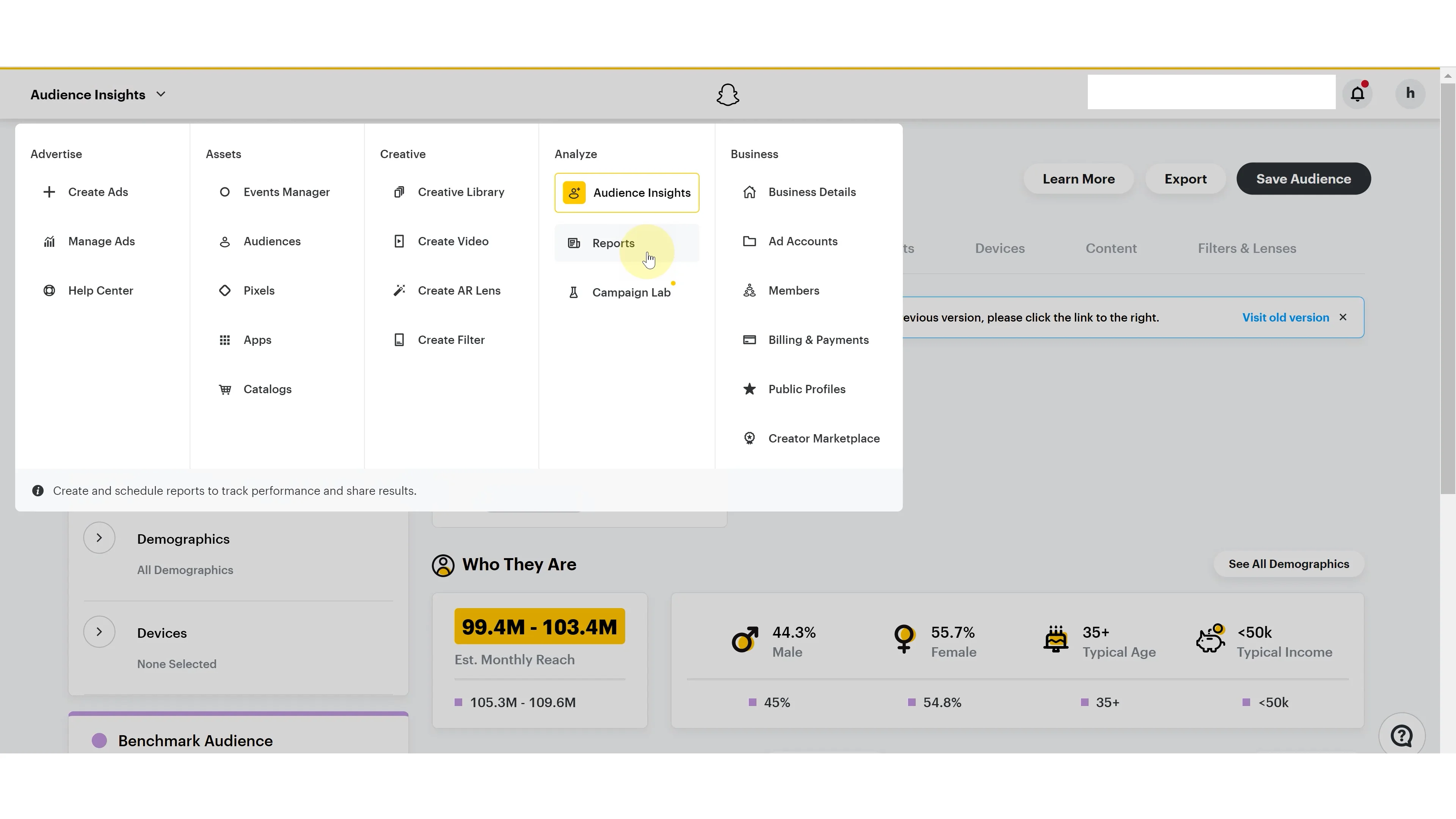Click the Export button

[x=1185, y=179]
